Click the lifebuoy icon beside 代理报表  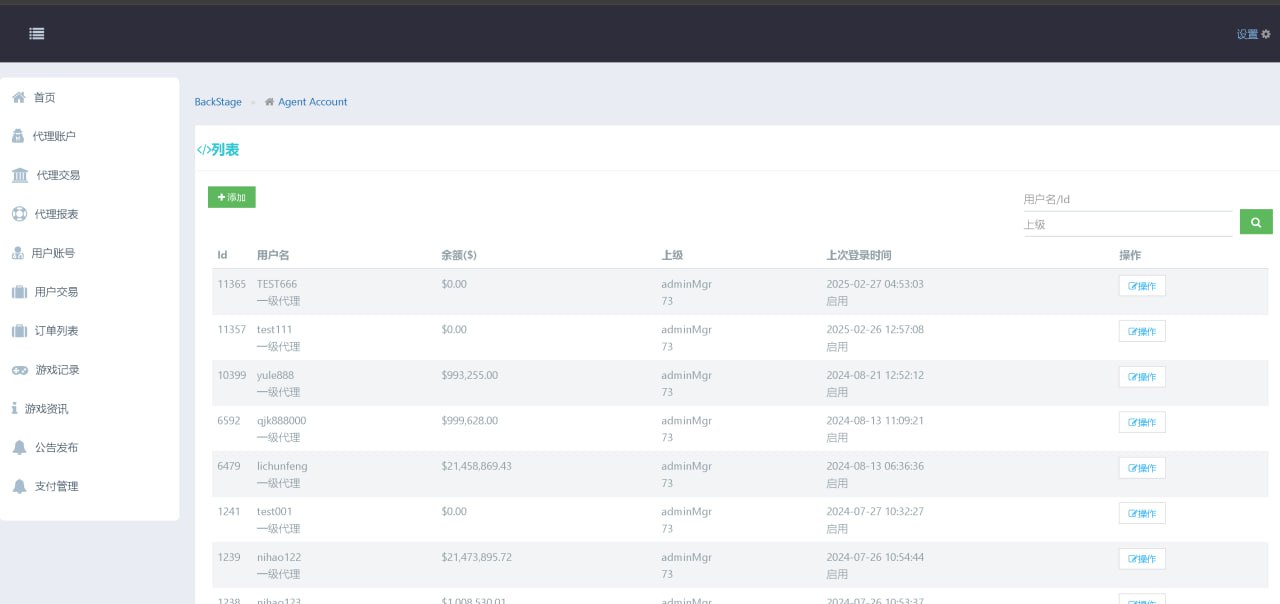tap(19, 214)
